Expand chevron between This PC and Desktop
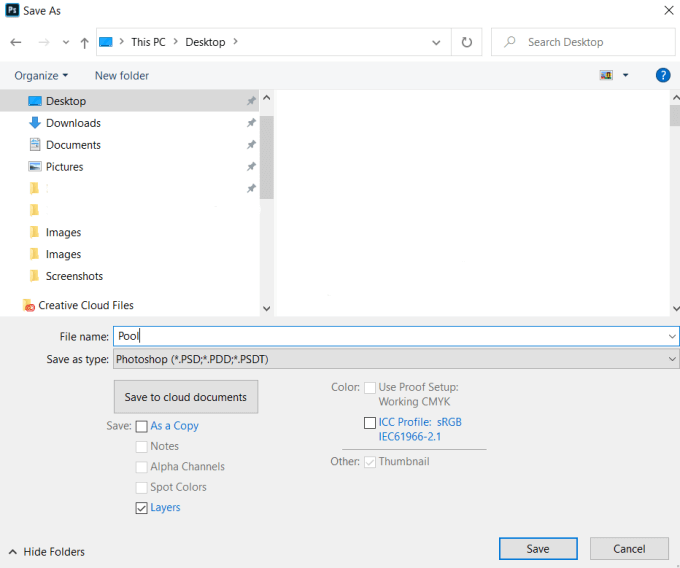The width and height of the screenshot is (680, 568). [x=176, y=42]
